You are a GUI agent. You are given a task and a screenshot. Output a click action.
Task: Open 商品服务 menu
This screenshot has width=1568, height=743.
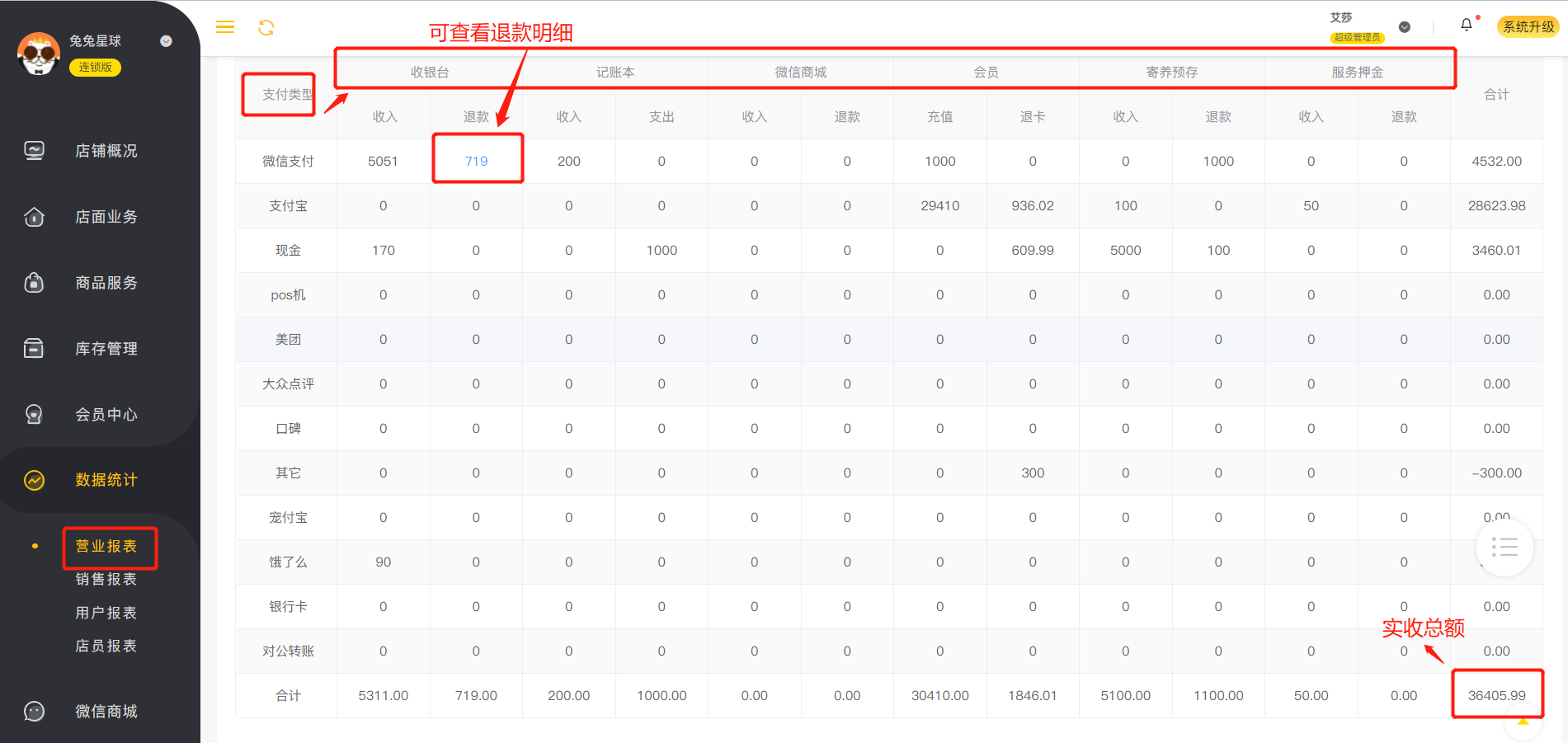coord(106,283)
